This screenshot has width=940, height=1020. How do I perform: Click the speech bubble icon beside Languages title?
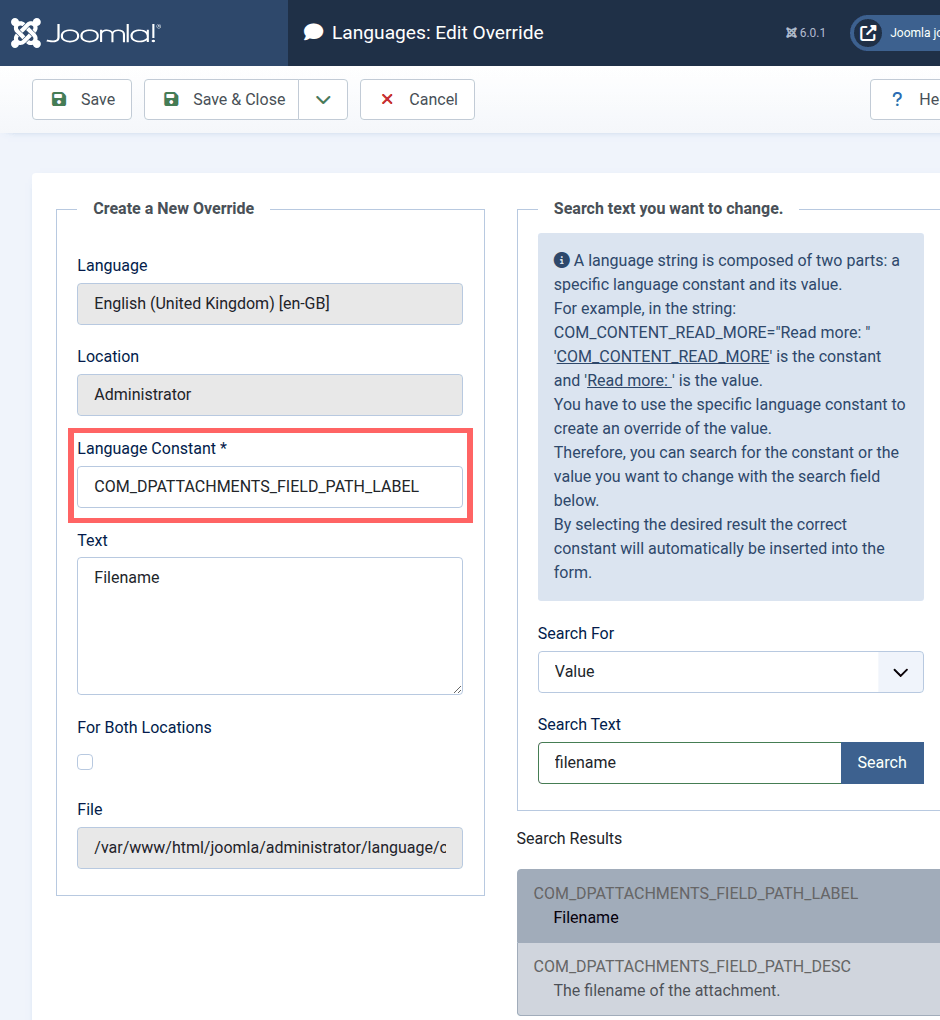tap(314, 33)
